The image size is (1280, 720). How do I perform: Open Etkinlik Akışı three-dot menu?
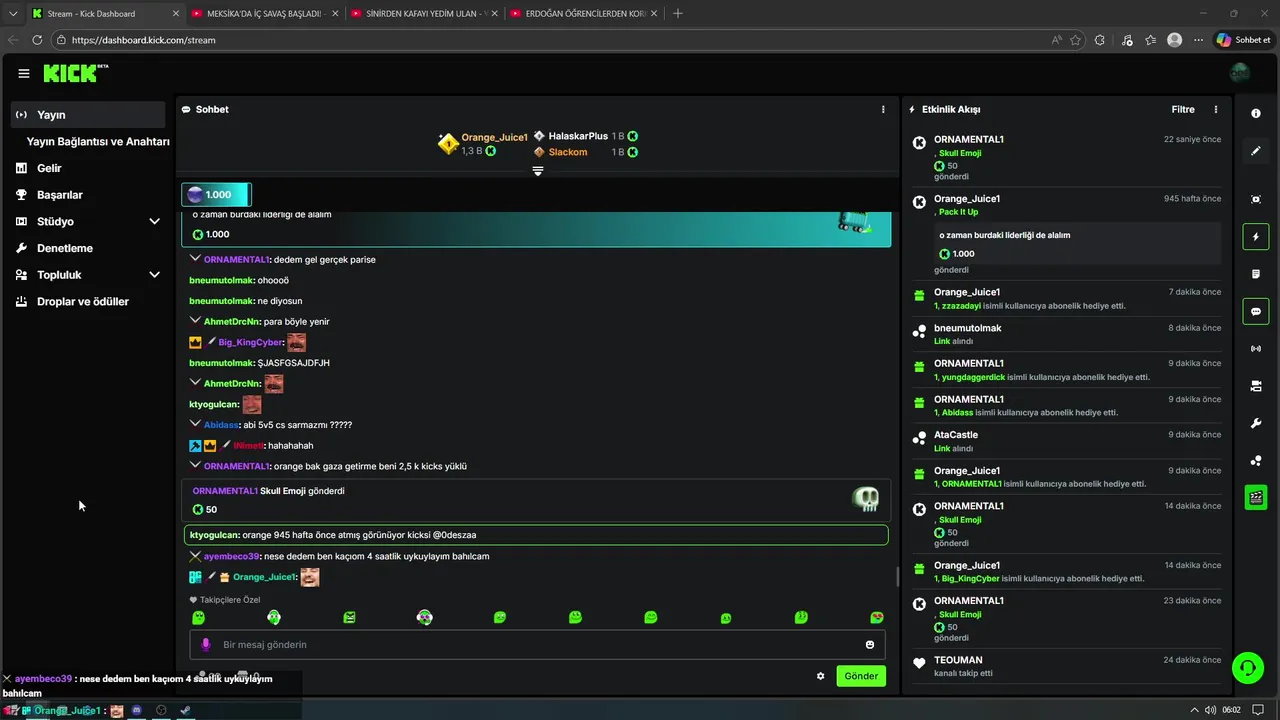click(1216, 109)
